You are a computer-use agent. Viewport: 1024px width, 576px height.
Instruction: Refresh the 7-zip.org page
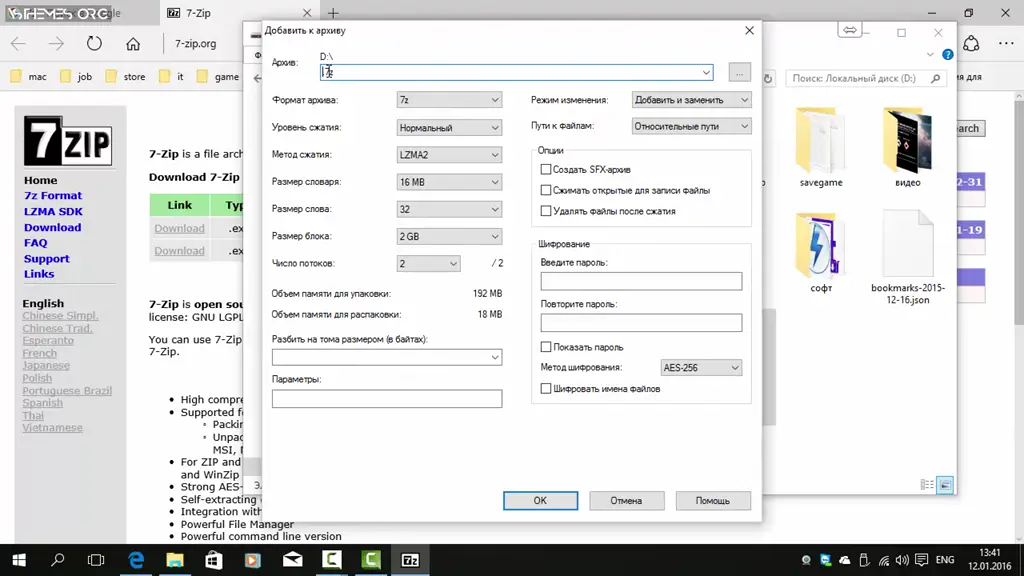coord(93,43)
